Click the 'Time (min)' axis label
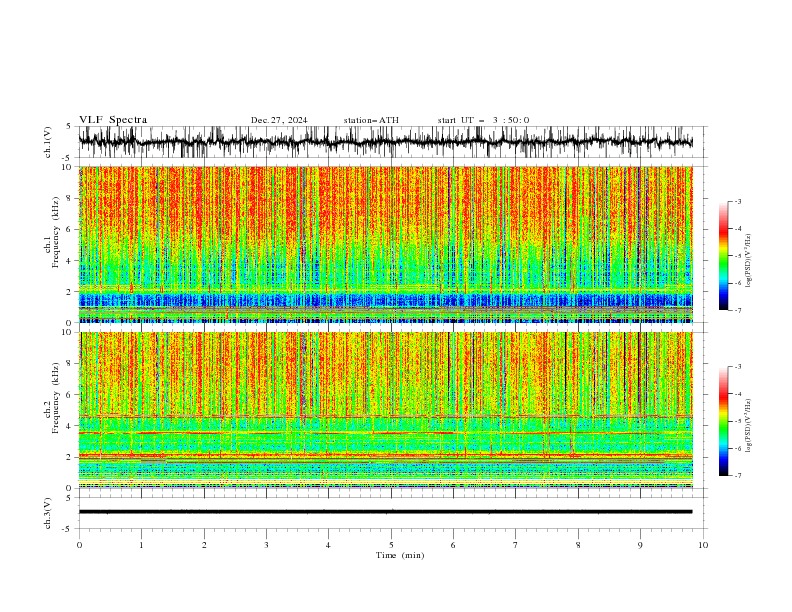This screenshot has width=792, height=612. tap(400, 555)
